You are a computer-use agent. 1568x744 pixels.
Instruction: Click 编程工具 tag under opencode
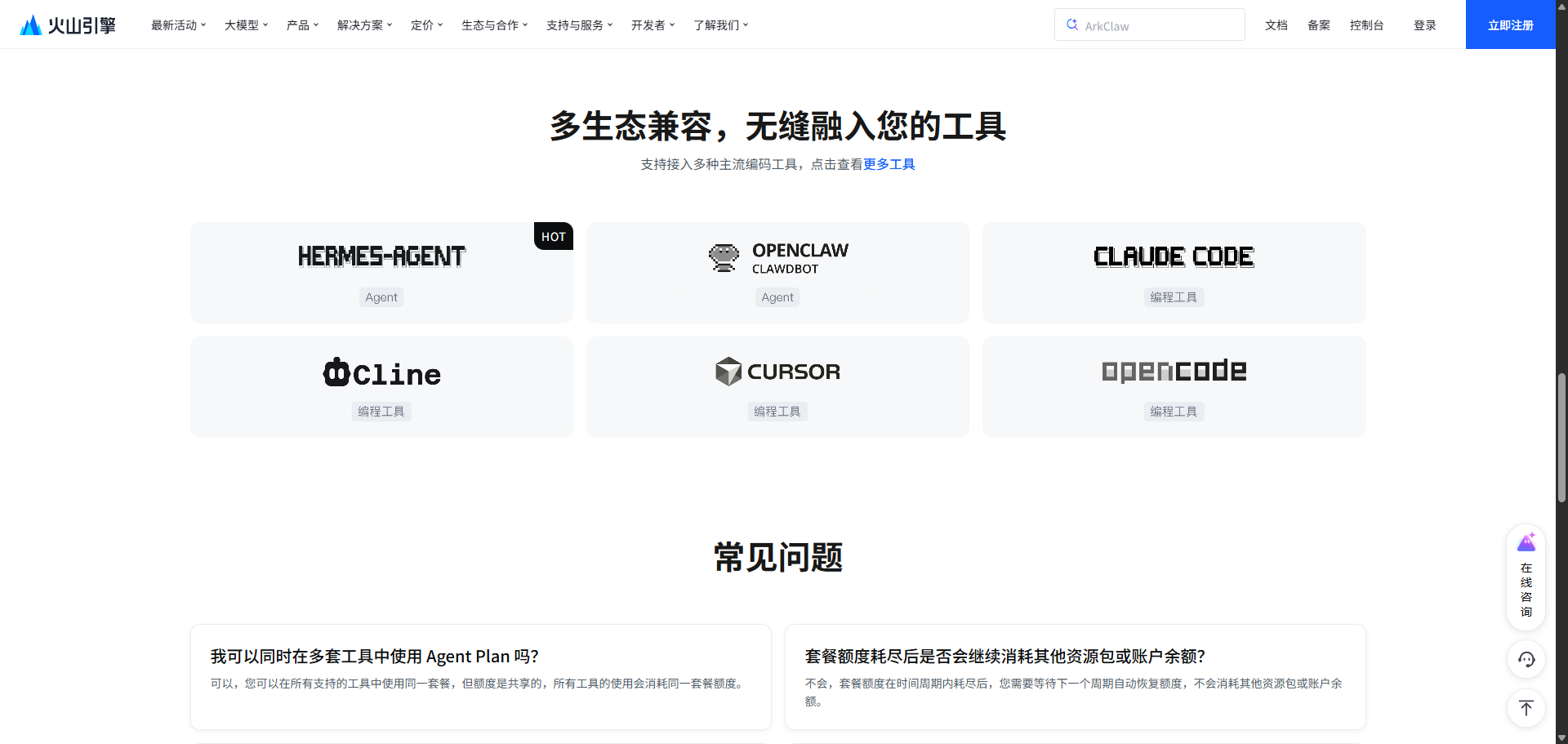pyautogui.click(x=1174, y=412)
